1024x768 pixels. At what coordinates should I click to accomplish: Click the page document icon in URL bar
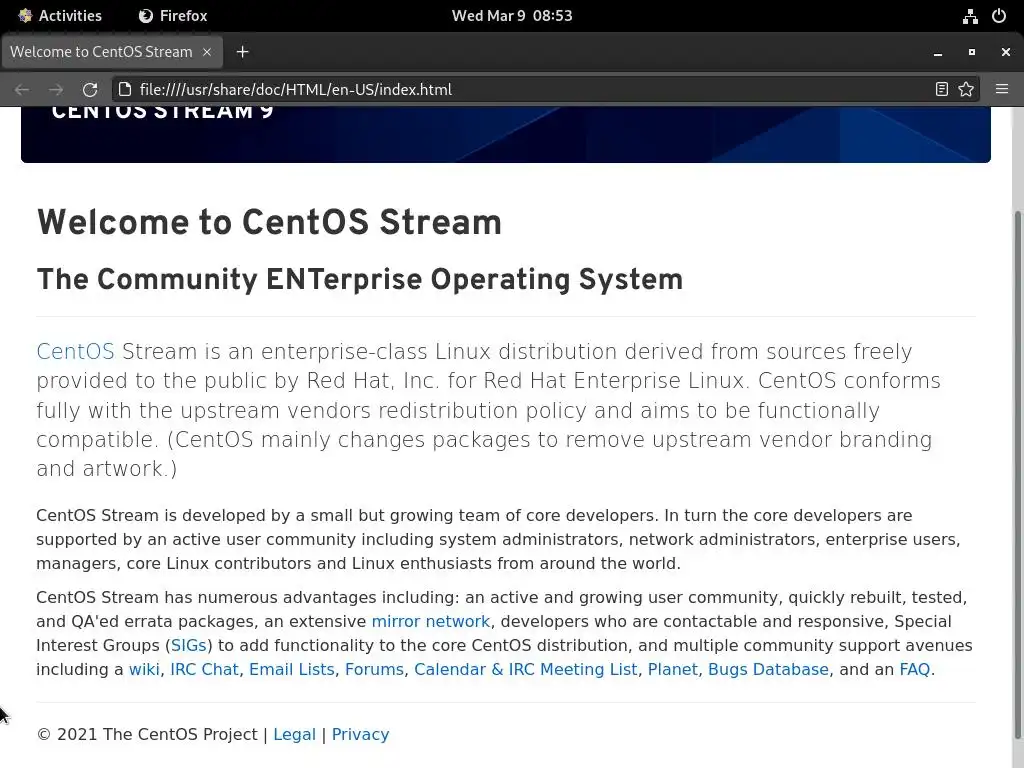[125, 89]
